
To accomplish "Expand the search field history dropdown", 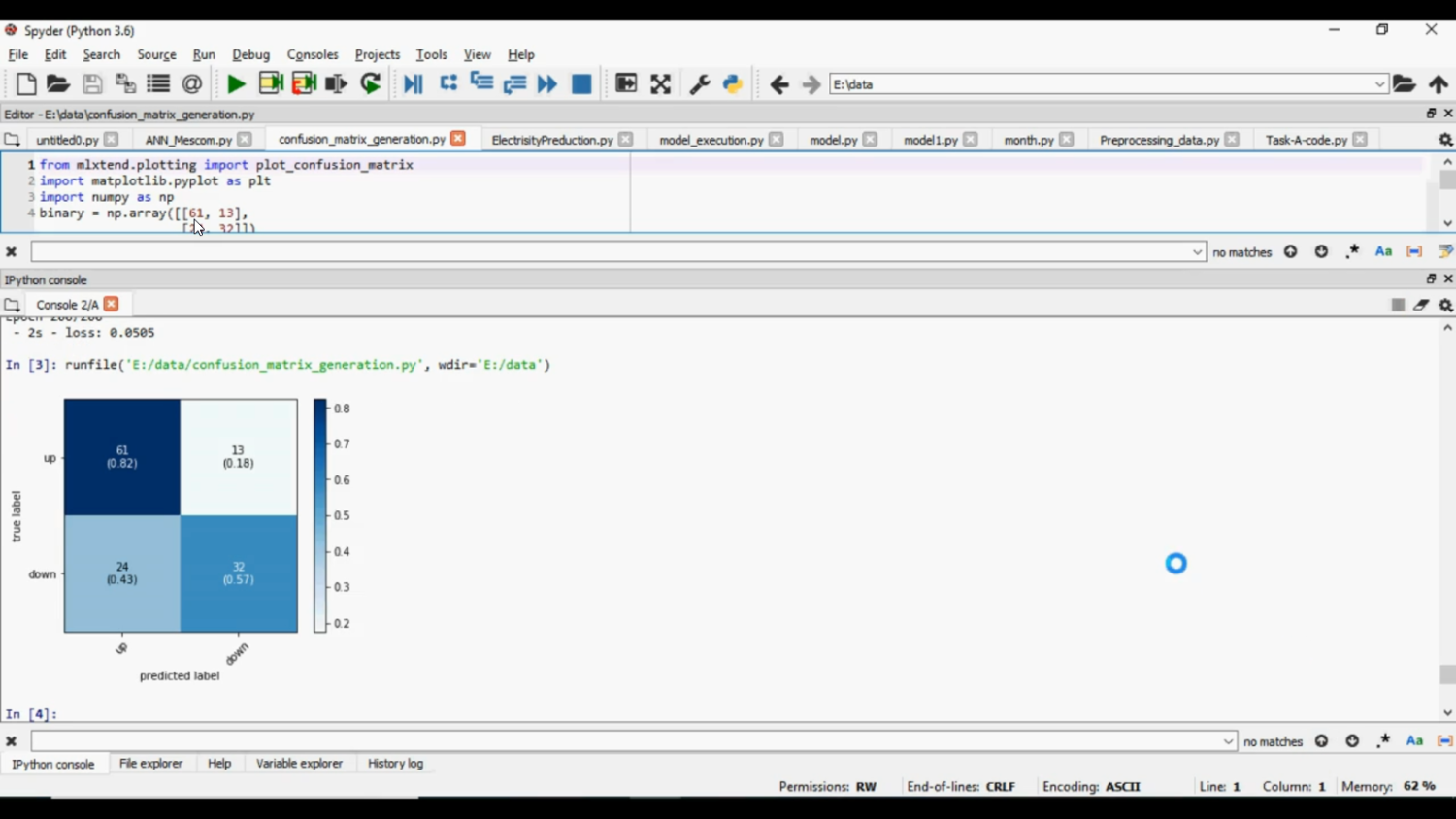I will [1197, 251].
